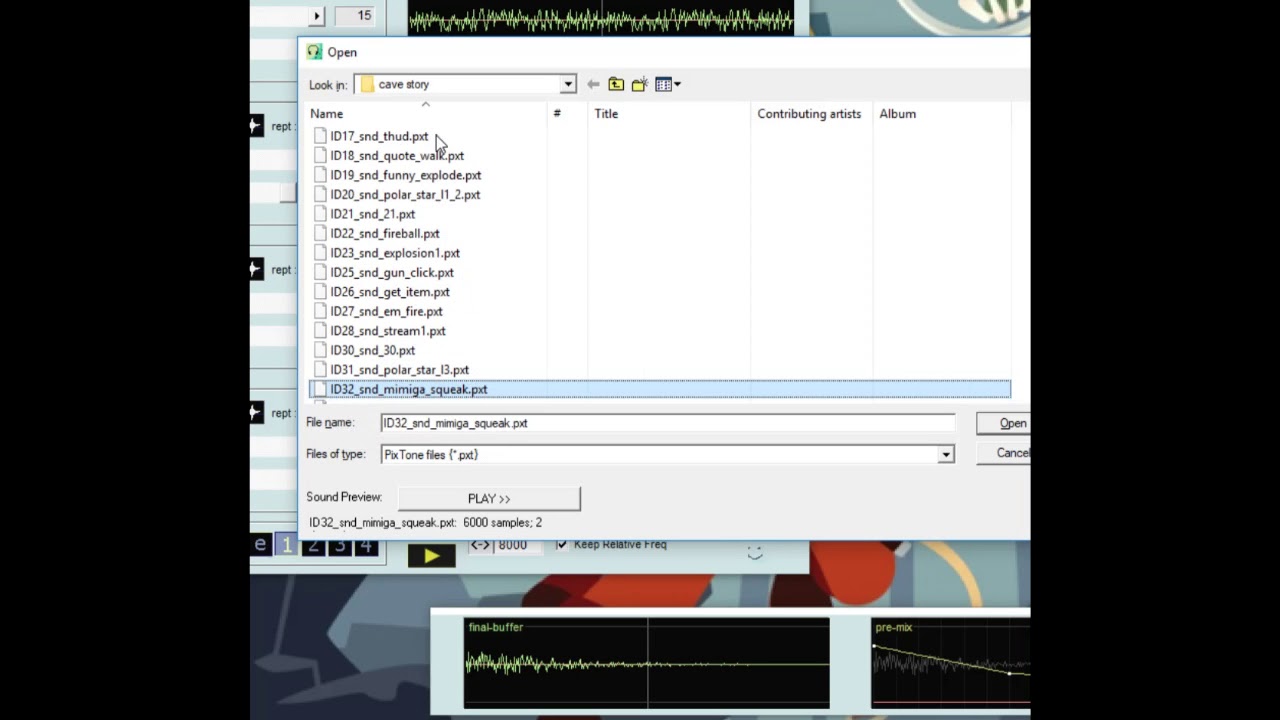
Task: Click the Open button
Action: coord(1003,424)
